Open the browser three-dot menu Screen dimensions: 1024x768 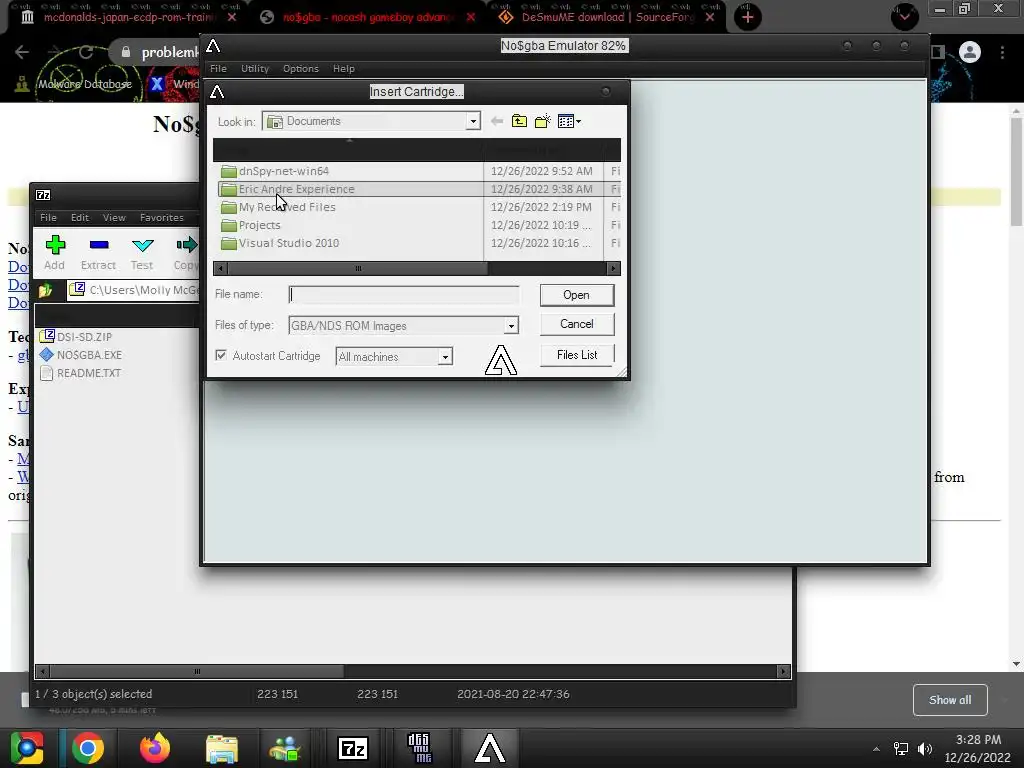pos(1002,52)
